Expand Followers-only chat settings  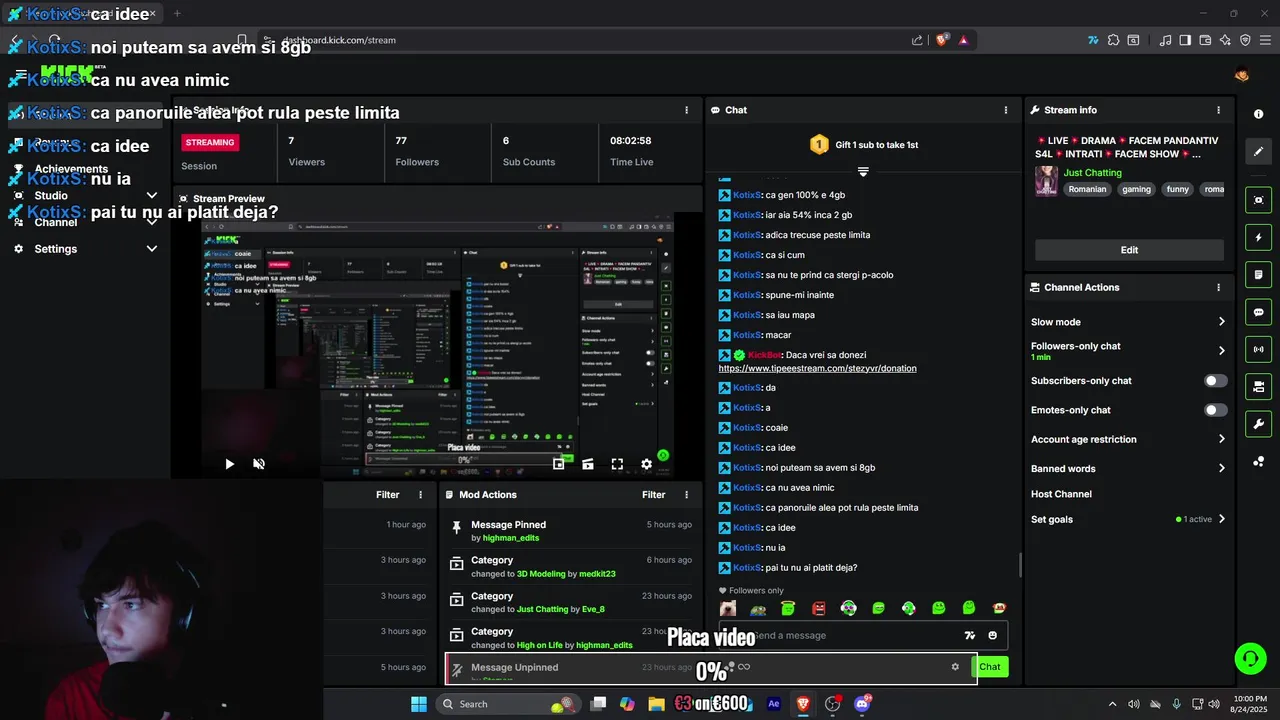[1221, 351]
